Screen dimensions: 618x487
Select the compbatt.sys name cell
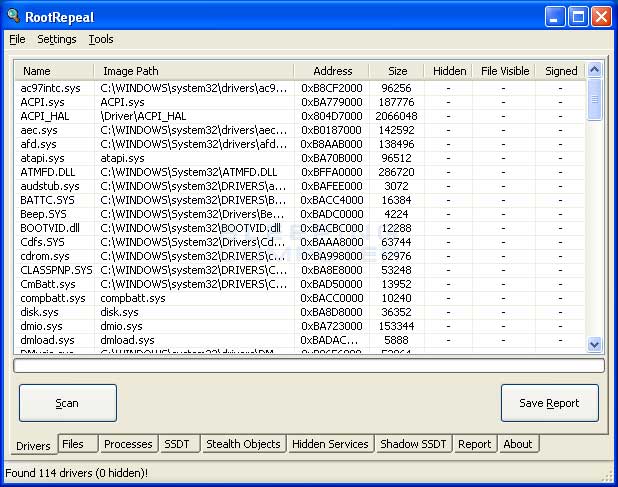pyautogui.click(x=53, y=298)
